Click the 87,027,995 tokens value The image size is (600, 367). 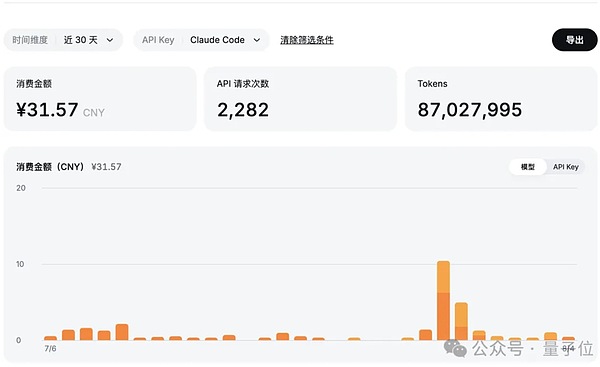coord(470,110)
